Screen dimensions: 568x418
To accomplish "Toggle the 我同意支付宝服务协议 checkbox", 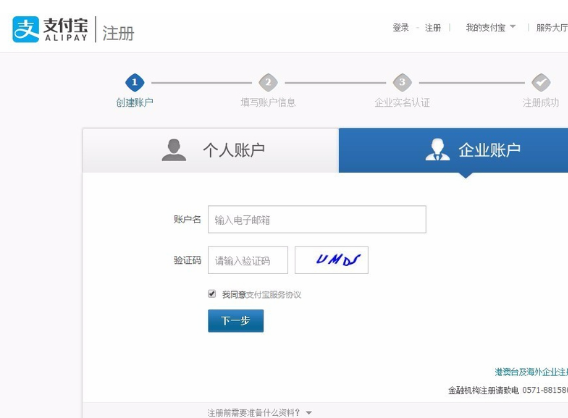I will click(212, 294).
